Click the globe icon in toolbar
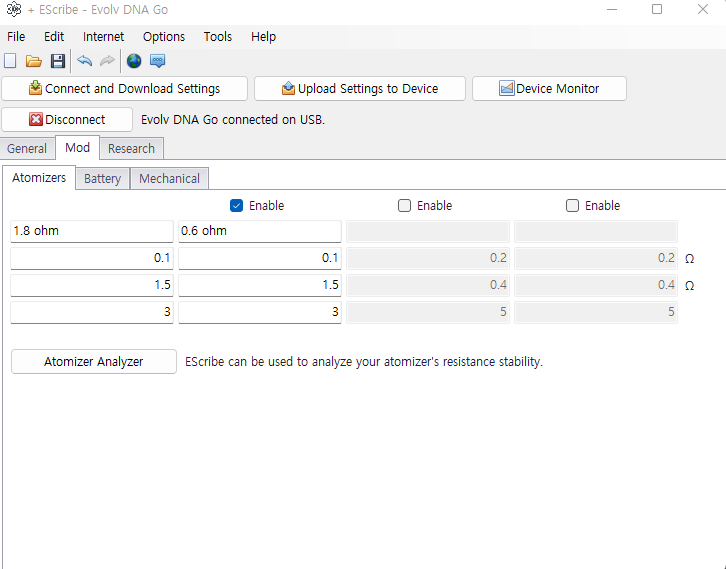726x569 pixels. tap(134, 61)
